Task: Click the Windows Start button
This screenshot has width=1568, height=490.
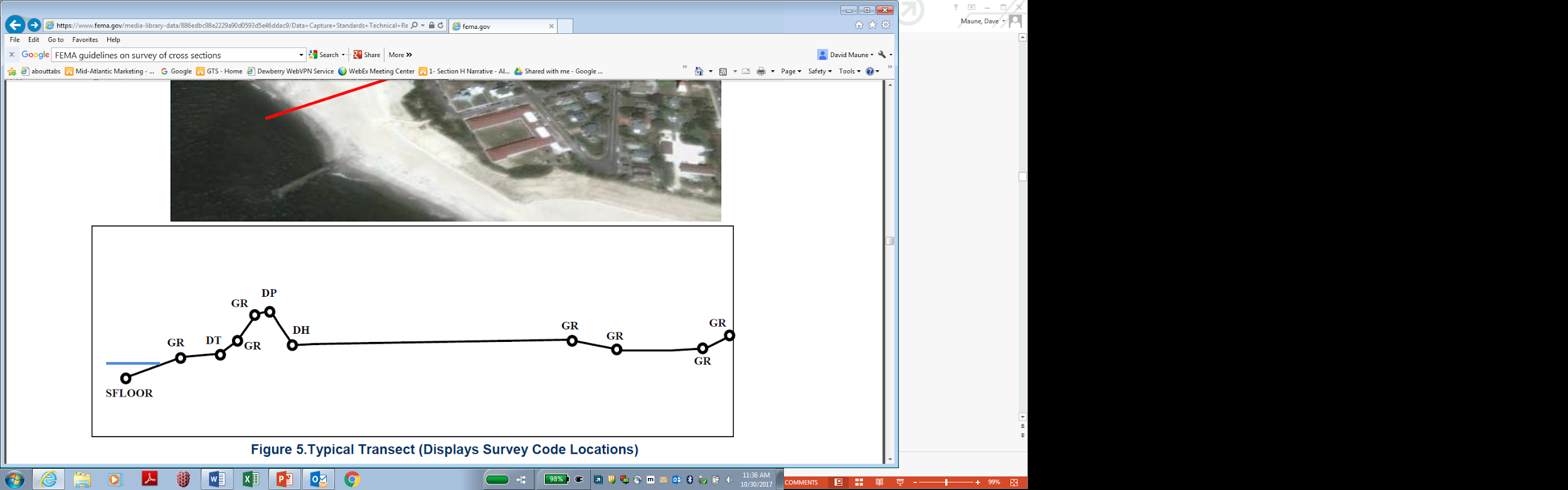Action: point(14,480)
